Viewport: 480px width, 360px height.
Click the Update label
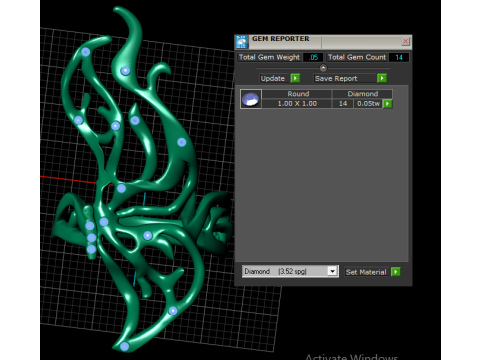click(x=273, y=78)
